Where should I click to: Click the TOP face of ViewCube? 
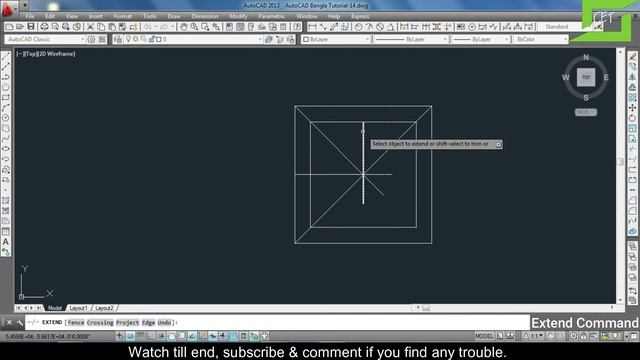(586, 77)
